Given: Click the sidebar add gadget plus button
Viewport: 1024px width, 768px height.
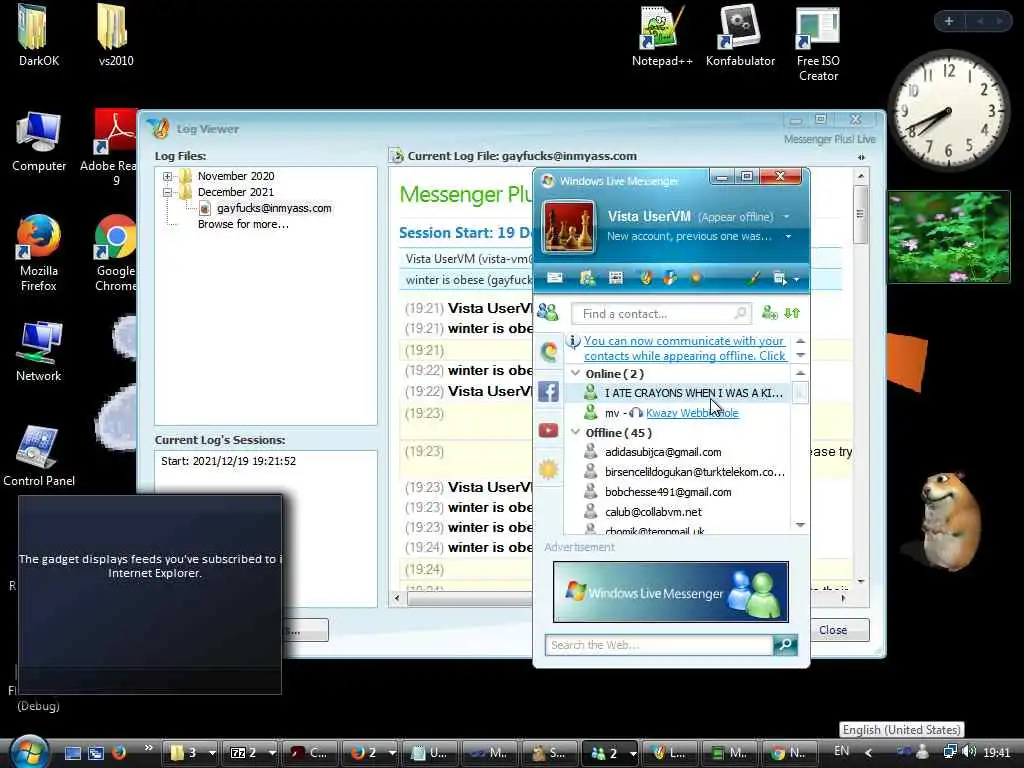Looking at the screenshot, I should [949, 22].
